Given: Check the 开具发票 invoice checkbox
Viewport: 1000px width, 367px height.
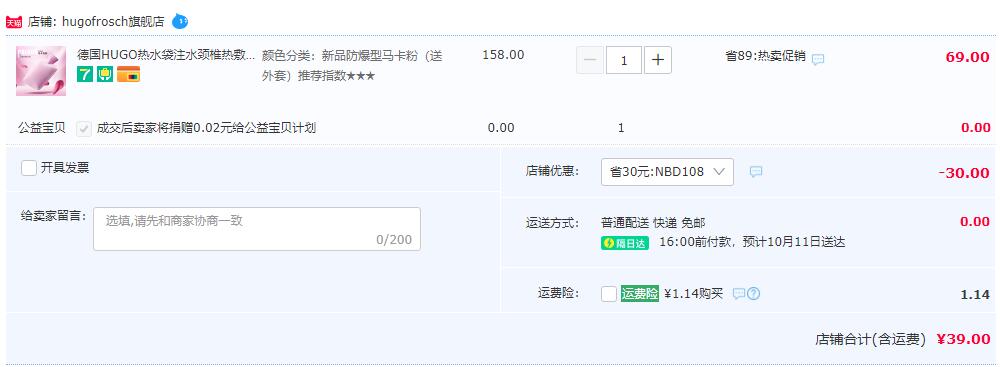Looking at the screenshot, I should coord(29,168).
